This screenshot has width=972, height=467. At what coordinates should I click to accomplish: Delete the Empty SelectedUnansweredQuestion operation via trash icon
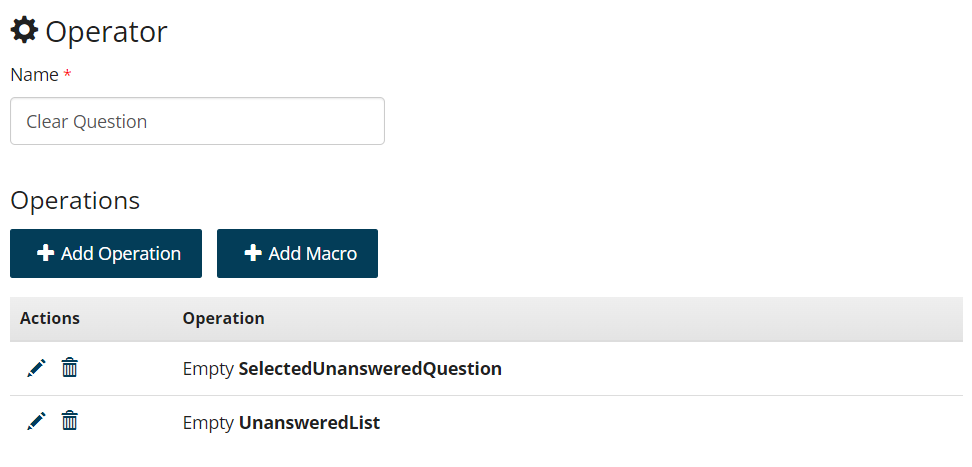pos(69,368)
